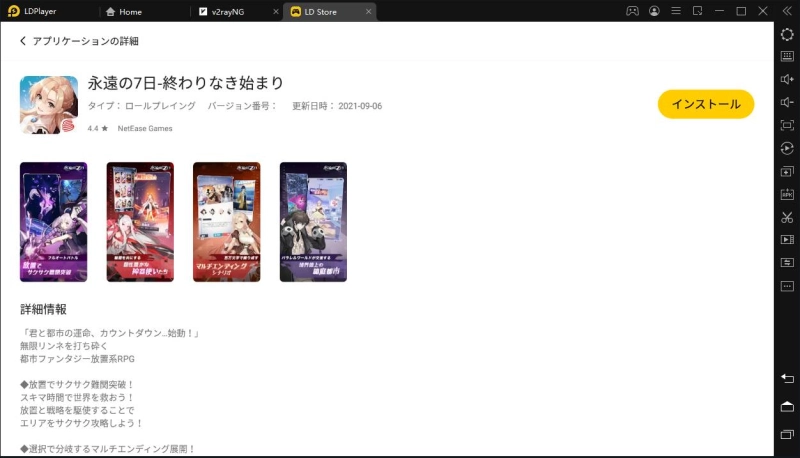Image resolution: width=800 pixels, height=458 pixels.
Task: Click the LDPlayer logo icon
Action: point(14,11)
